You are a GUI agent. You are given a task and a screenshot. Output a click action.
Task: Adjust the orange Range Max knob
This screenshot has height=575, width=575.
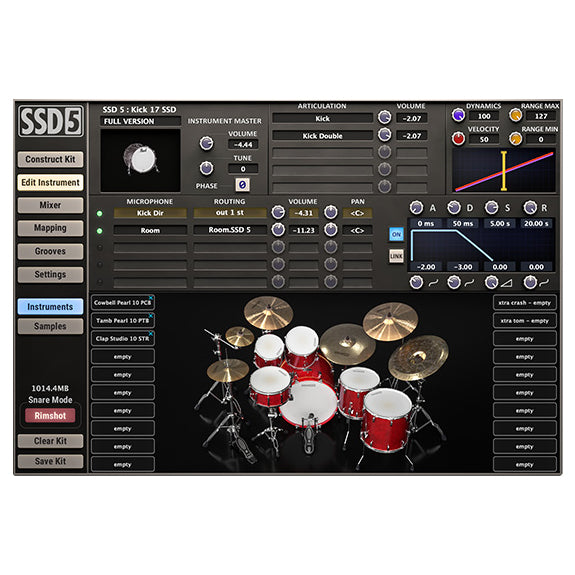[x=516, y=115]
